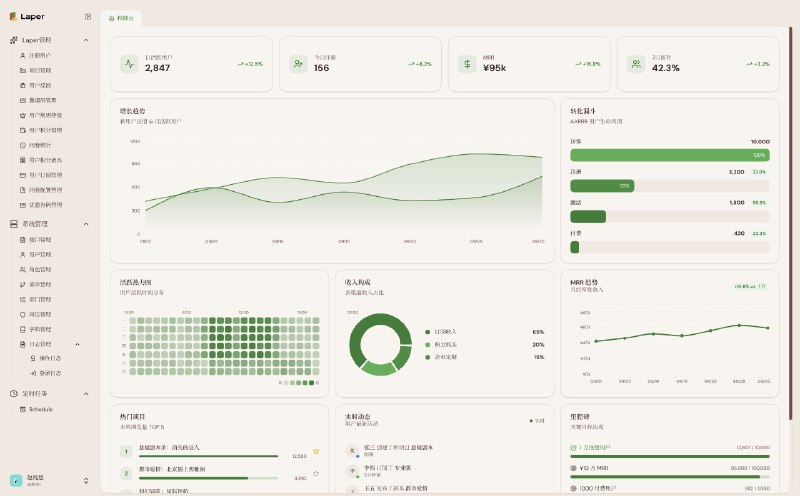This screenshot has width=800, height=496.
Task: Open the admin account switcher menu
Action: click(86, 480)
